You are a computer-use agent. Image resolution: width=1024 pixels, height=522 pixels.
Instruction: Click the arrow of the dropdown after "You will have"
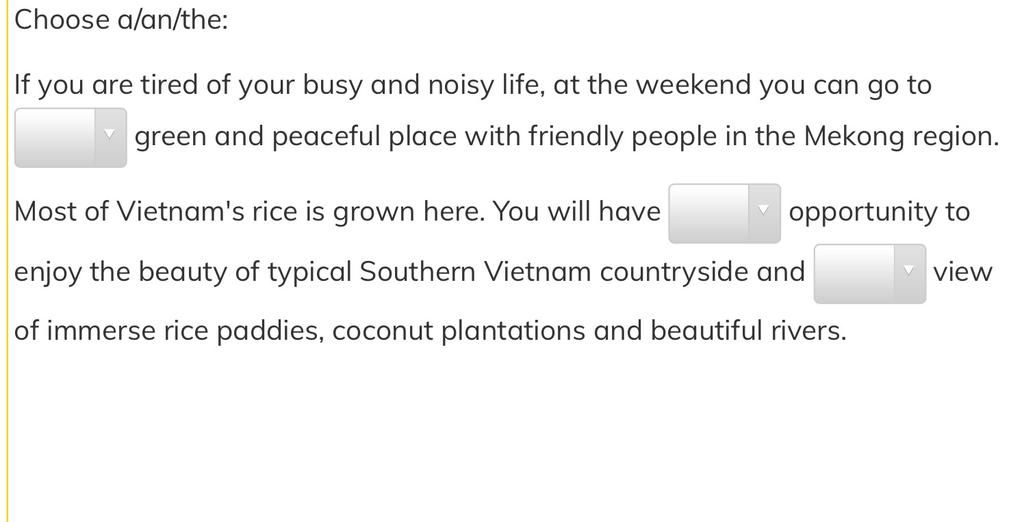pos(765,210)
